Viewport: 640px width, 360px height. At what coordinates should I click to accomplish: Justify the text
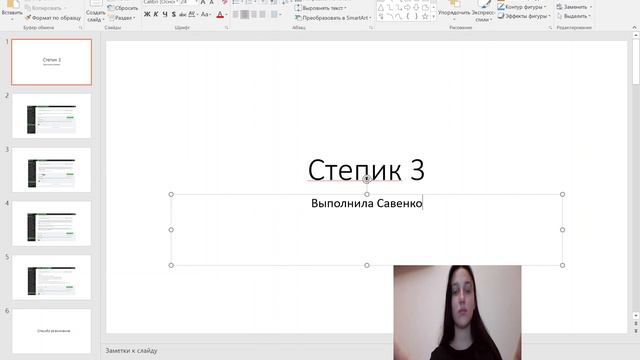[x=262, y=15]
